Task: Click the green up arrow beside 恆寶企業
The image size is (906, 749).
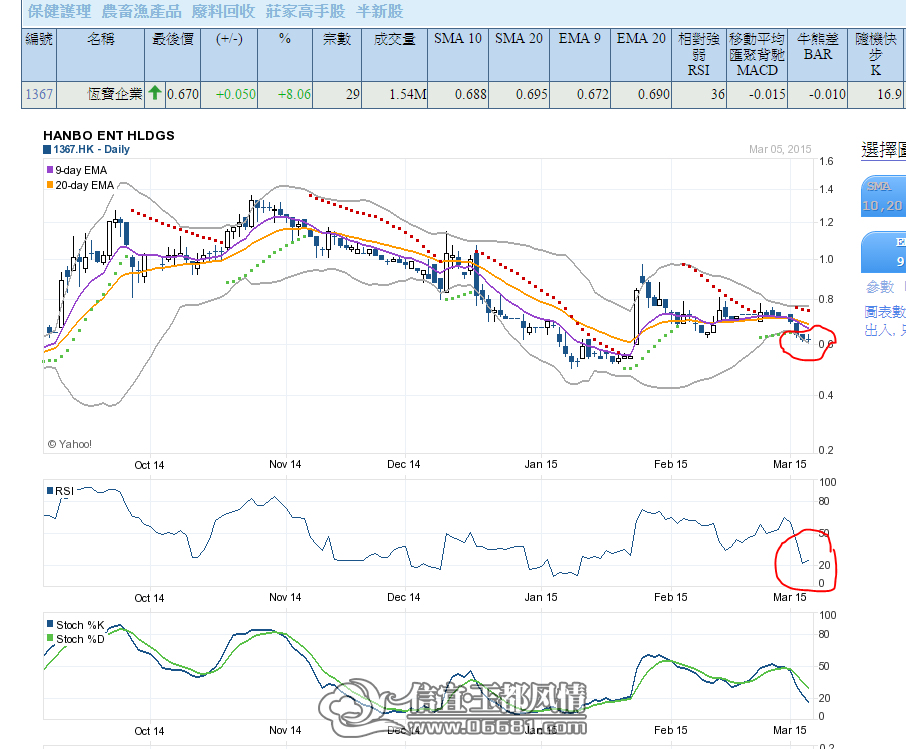Action: (154, 93)
